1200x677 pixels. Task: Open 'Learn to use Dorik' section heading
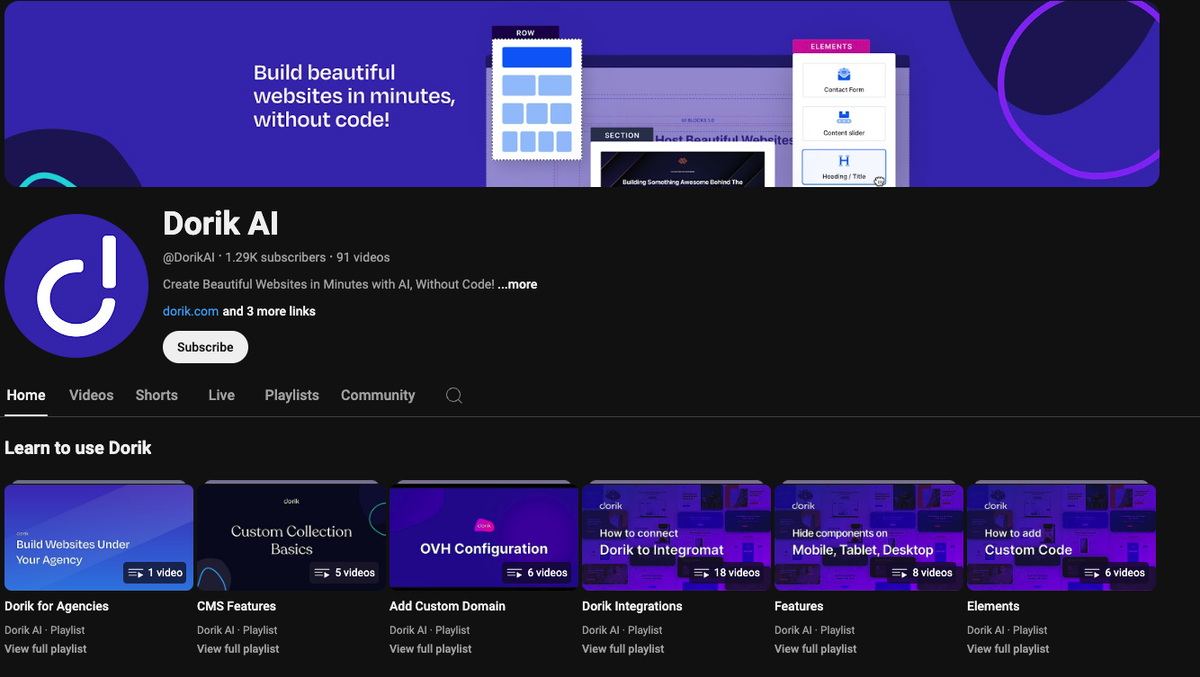coord(78,448)
